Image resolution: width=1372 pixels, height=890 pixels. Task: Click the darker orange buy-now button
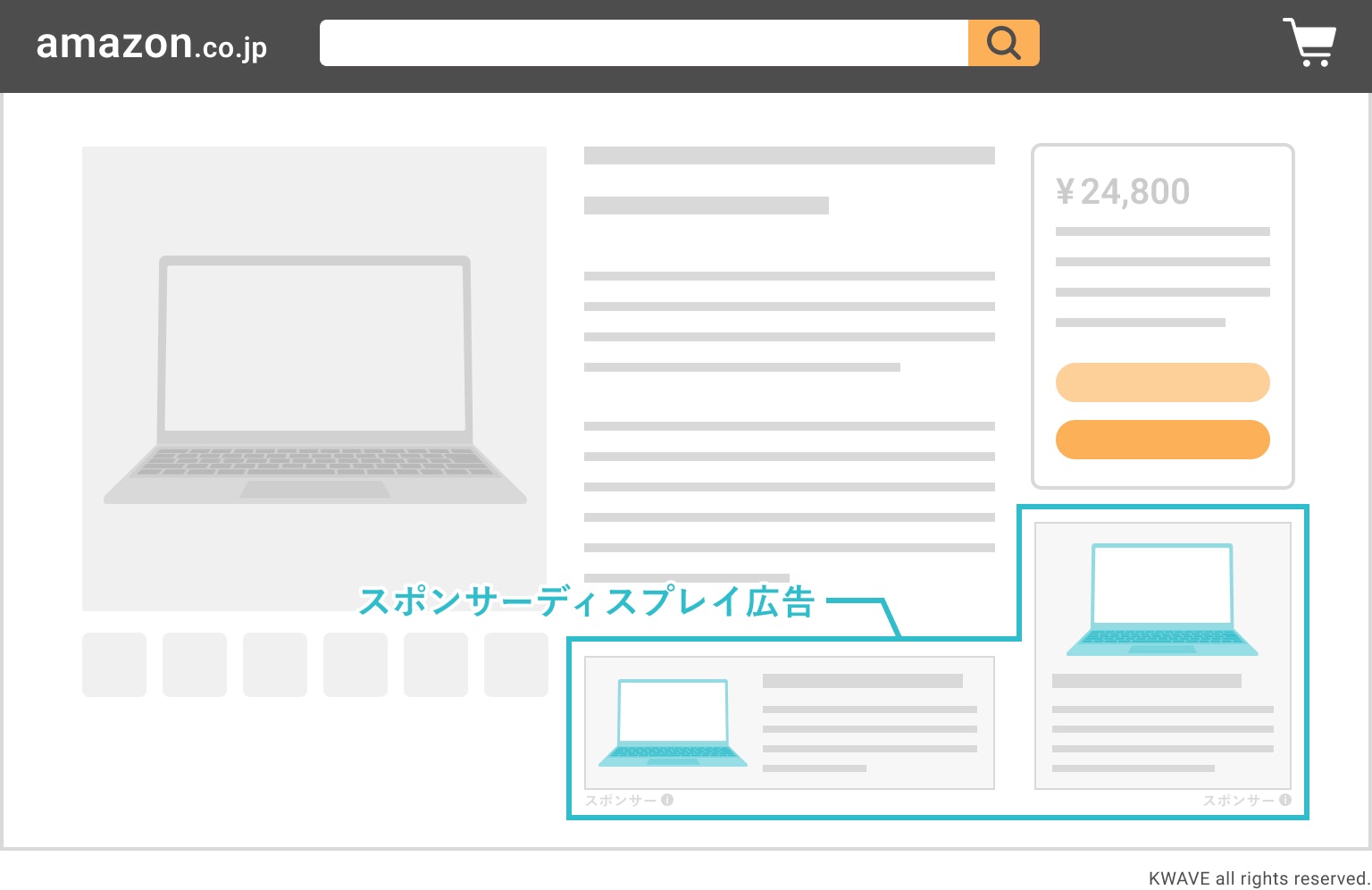coord(1162,440)
